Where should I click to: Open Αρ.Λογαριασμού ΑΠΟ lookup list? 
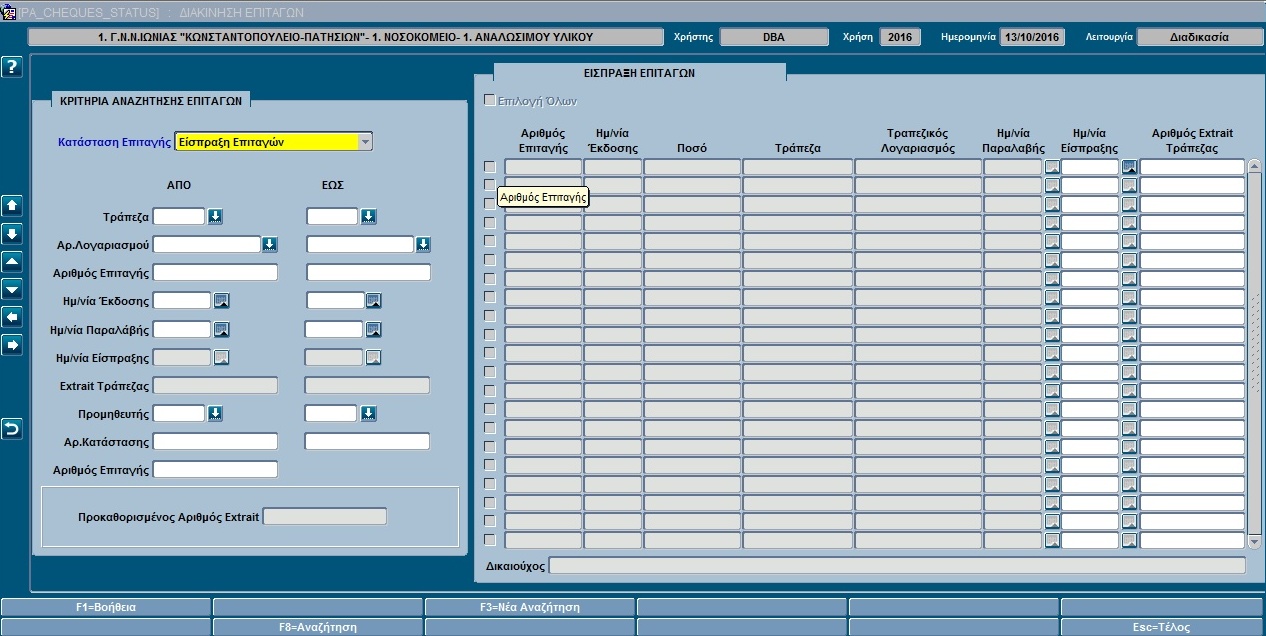270,244
